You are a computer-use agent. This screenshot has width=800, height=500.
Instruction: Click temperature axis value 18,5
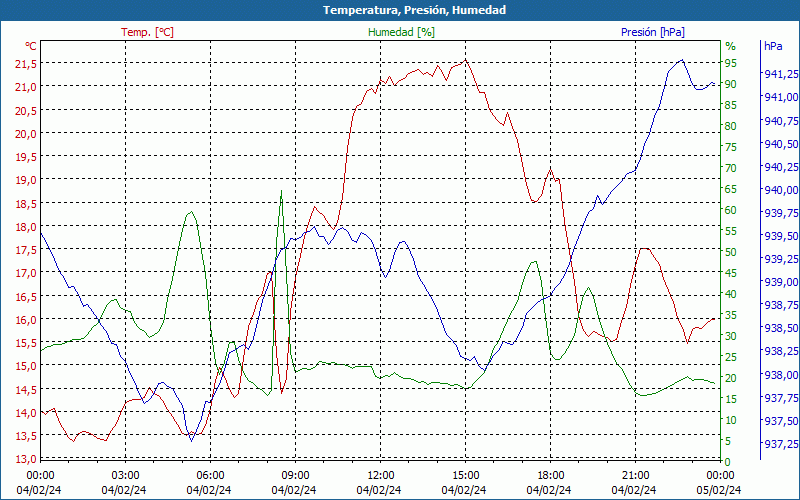point(27,204)
